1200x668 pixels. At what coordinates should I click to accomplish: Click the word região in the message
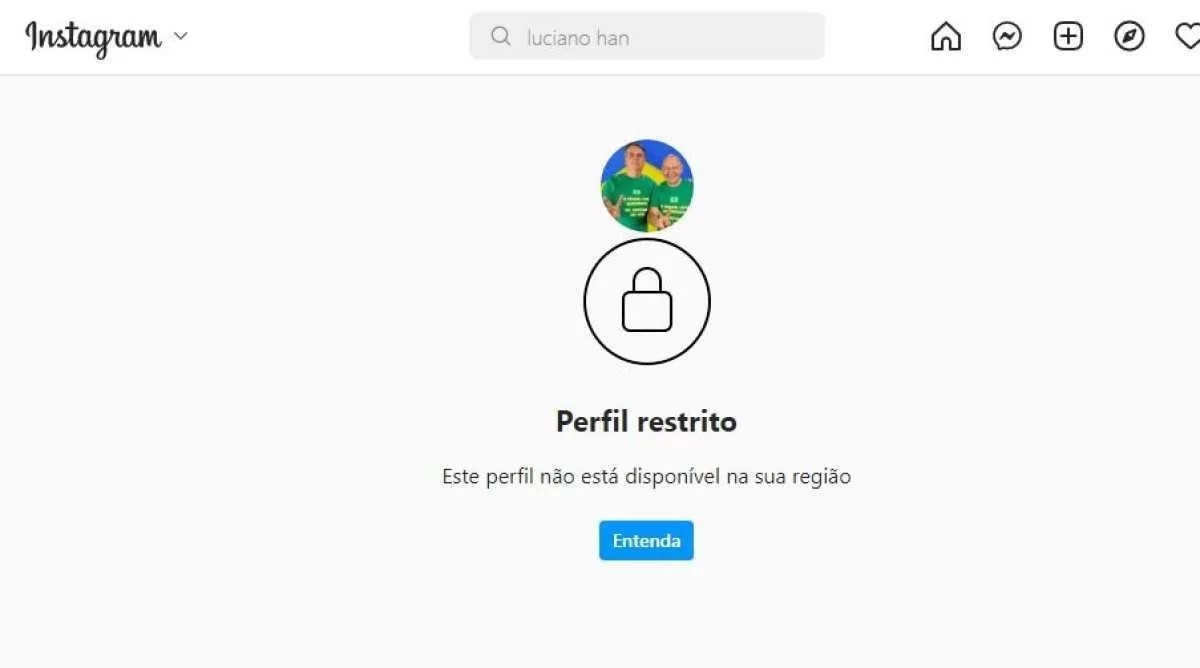pos(818,478)
